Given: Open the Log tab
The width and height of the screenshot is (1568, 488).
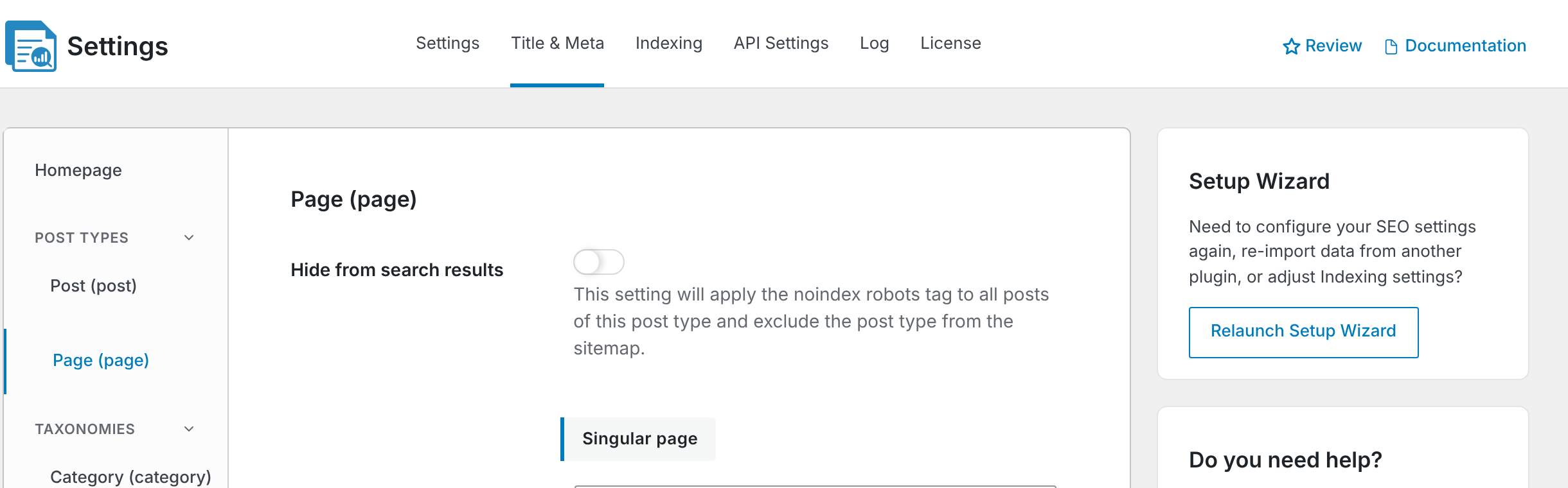Looking at the screenshot, I should pyautogui.click(x=875, y=43).
